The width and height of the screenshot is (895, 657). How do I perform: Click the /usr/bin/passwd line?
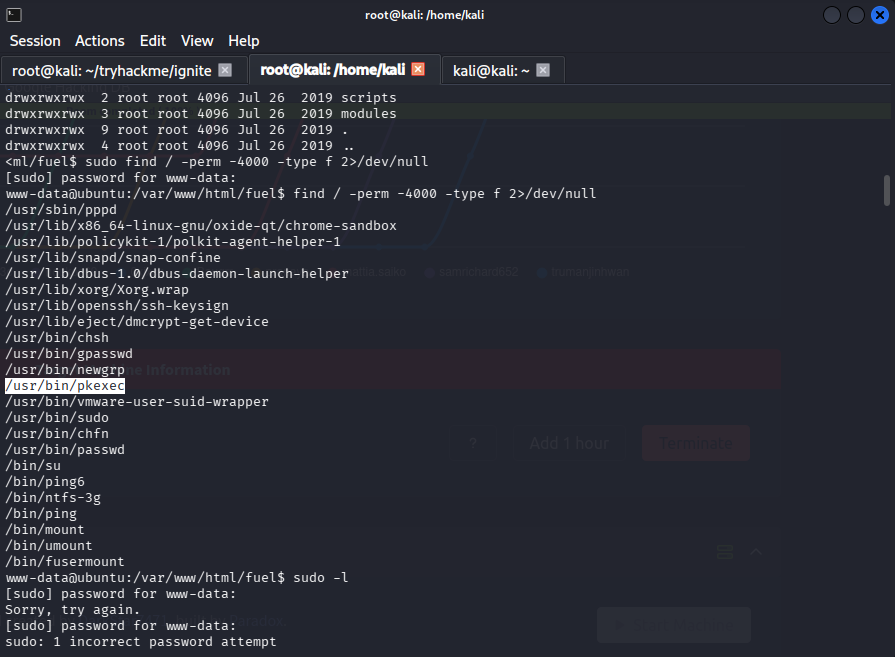click(65, 450)
